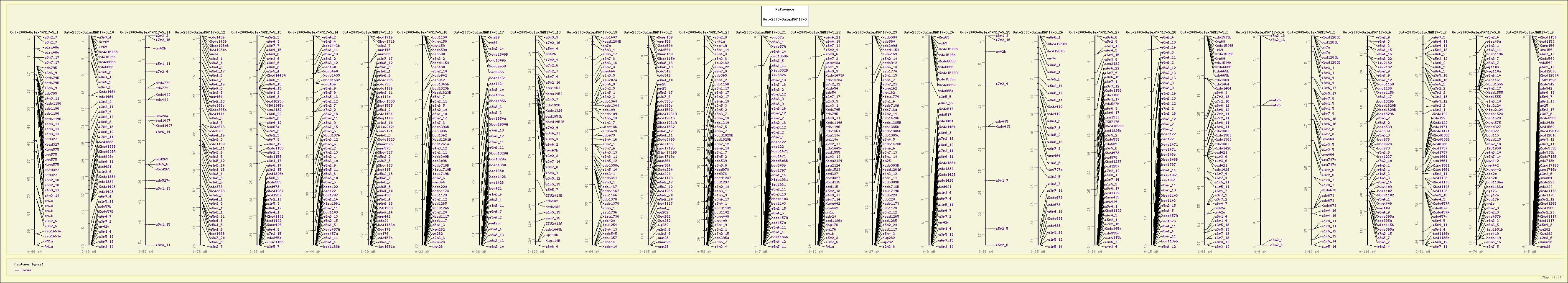Select the cdo405 marker on map 5_25
This screenshot has height=283, width=1568.
(1002, 121)
